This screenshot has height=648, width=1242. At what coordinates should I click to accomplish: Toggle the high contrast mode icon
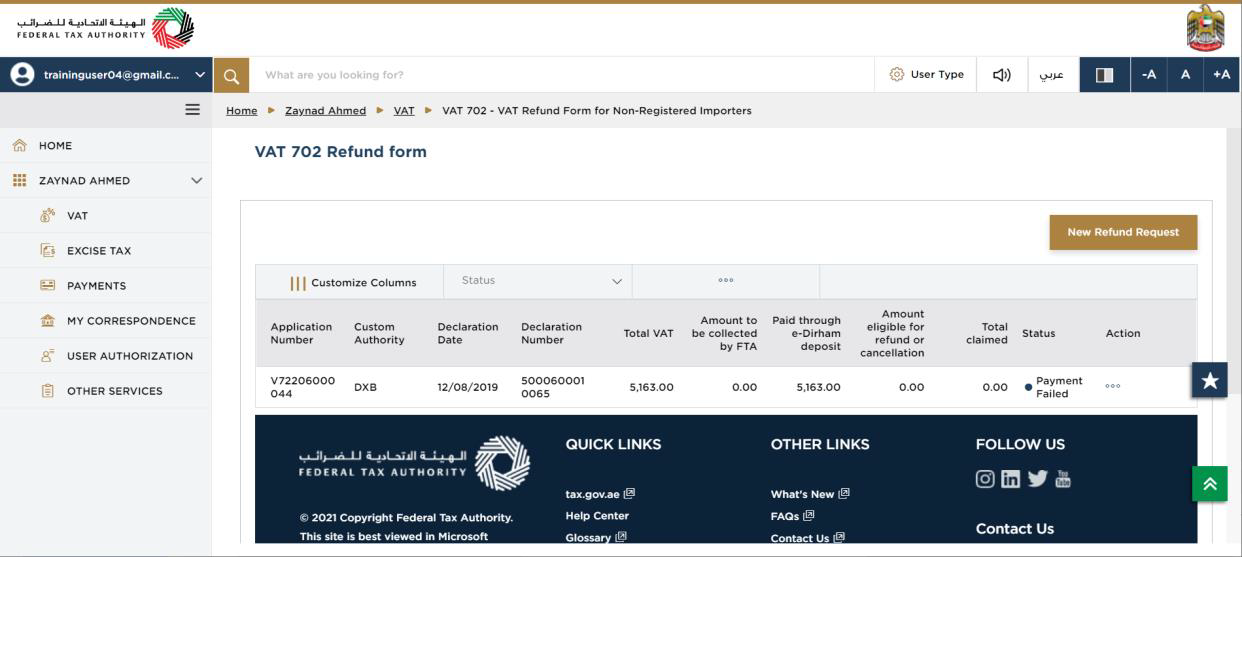tap(1105, 75)
